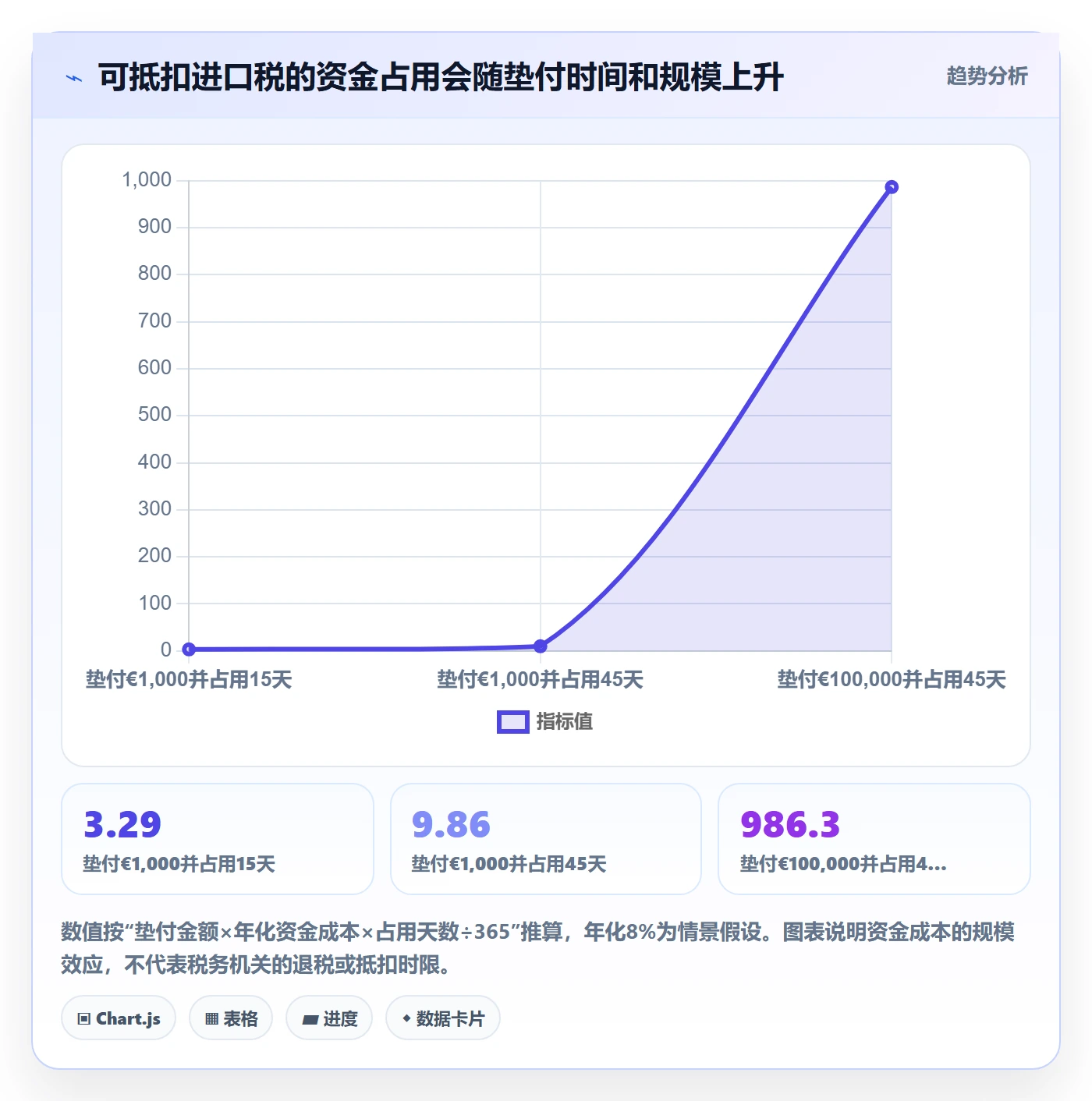Click the x-axis label 垫付€100,000并占用45天
This screenshot has width=1092, height=1101.
[892, 680]
